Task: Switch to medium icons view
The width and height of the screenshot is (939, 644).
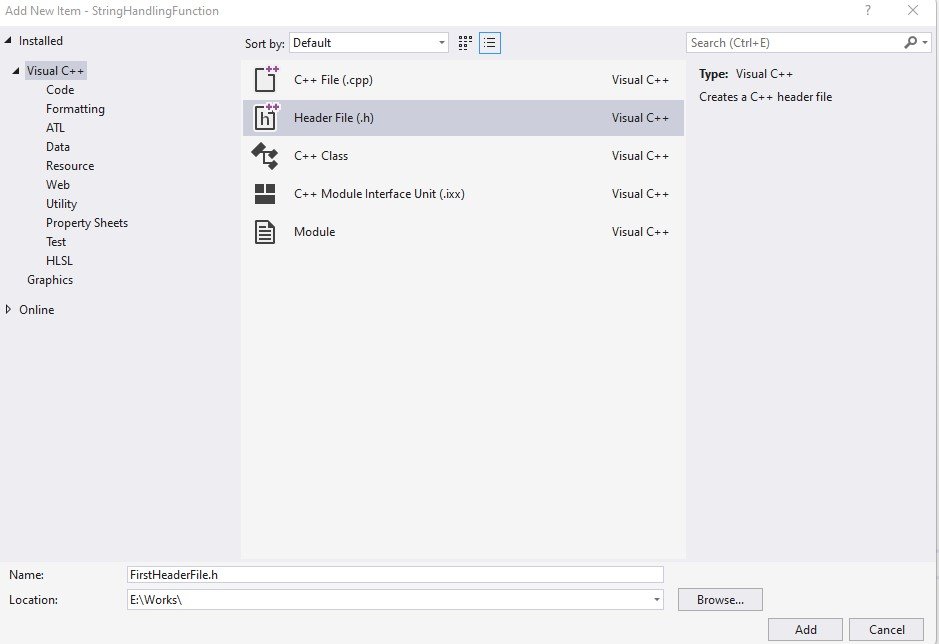Action: (463, 43)
